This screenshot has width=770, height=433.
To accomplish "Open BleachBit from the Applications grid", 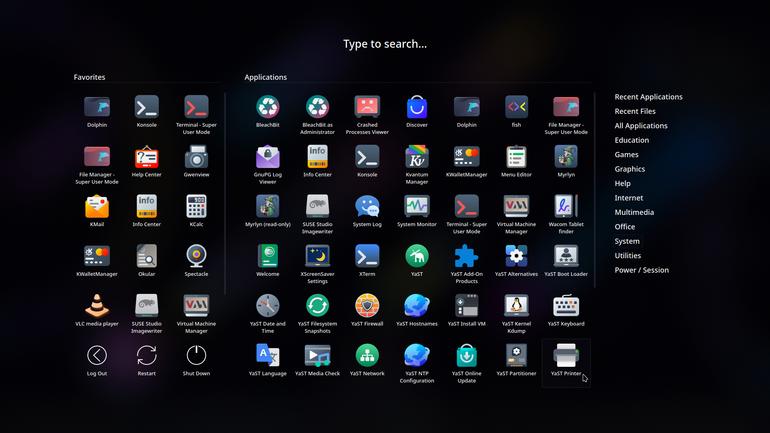I will [268, 112].
